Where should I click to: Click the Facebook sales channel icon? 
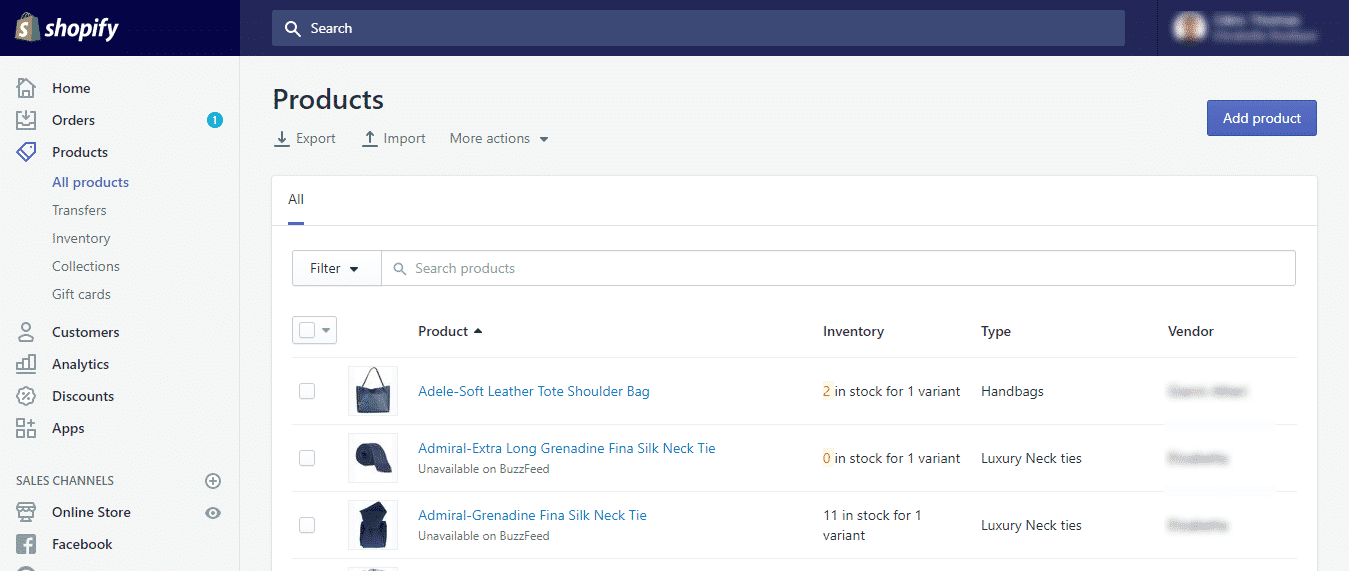pos(26,544)
